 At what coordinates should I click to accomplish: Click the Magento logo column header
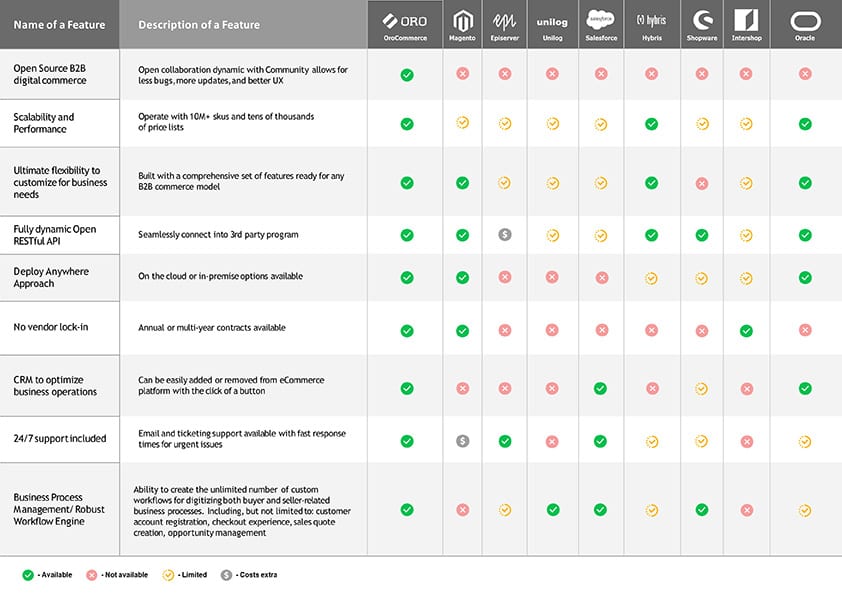click(x=462, y=21)
